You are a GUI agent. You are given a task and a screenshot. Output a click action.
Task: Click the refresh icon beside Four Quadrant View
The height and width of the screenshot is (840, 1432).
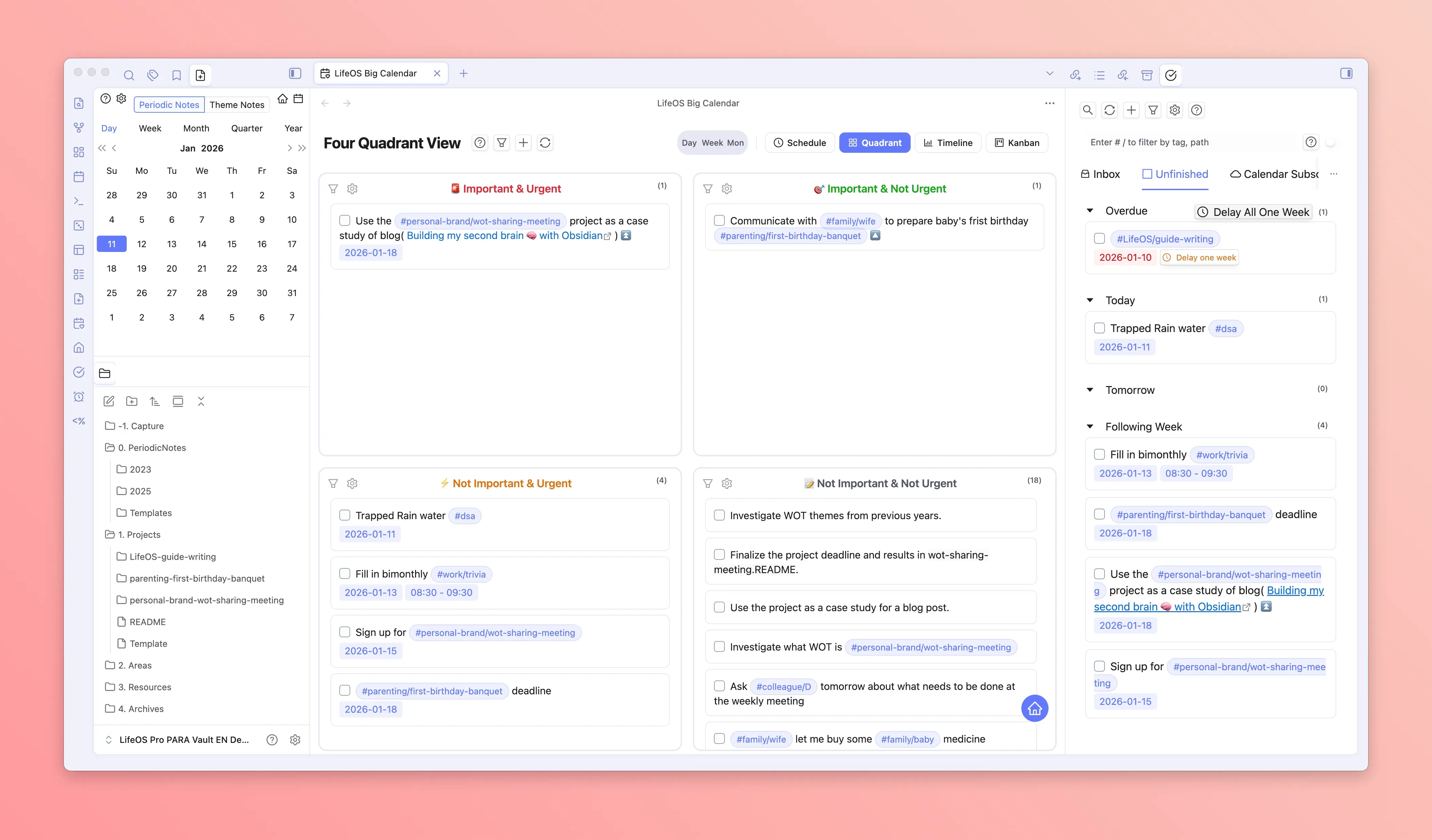coord(545,143)
